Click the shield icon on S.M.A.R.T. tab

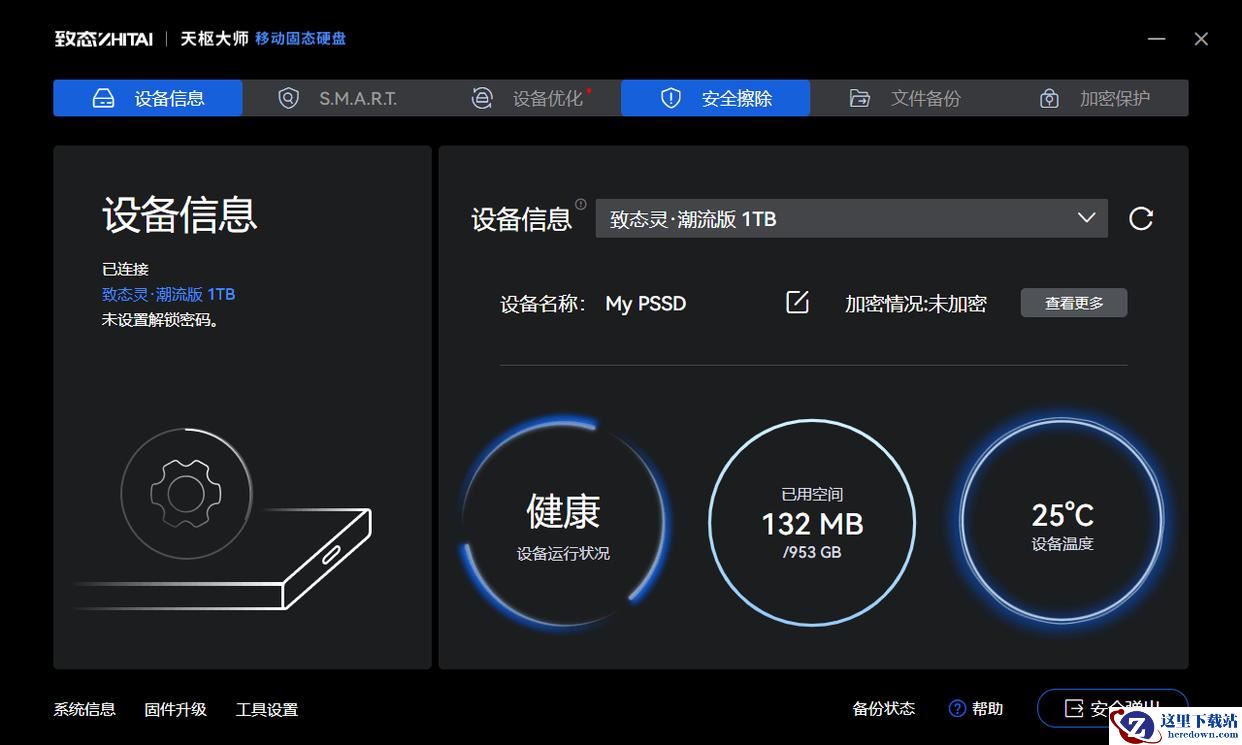288,98
